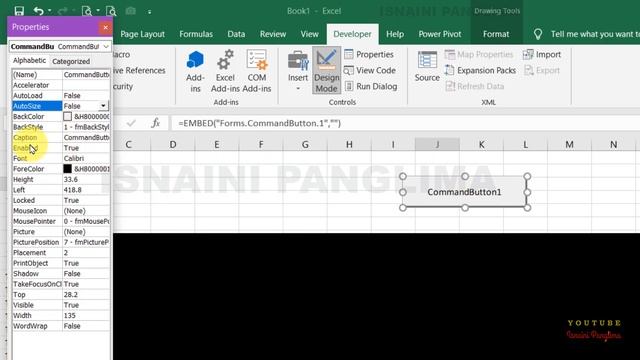Toggle Design Mode

tap(327, 71)
